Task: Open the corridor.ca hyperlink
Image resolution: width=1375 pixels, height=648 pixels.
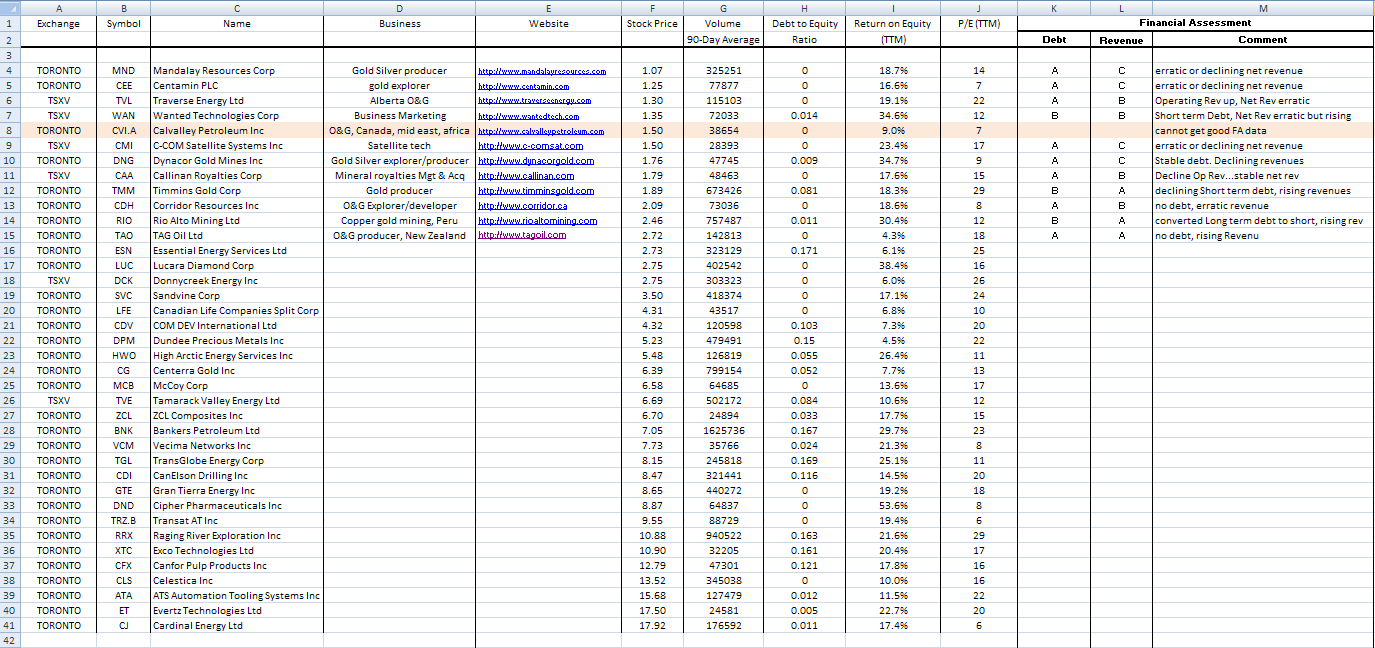Action: (x=523, y=206)
